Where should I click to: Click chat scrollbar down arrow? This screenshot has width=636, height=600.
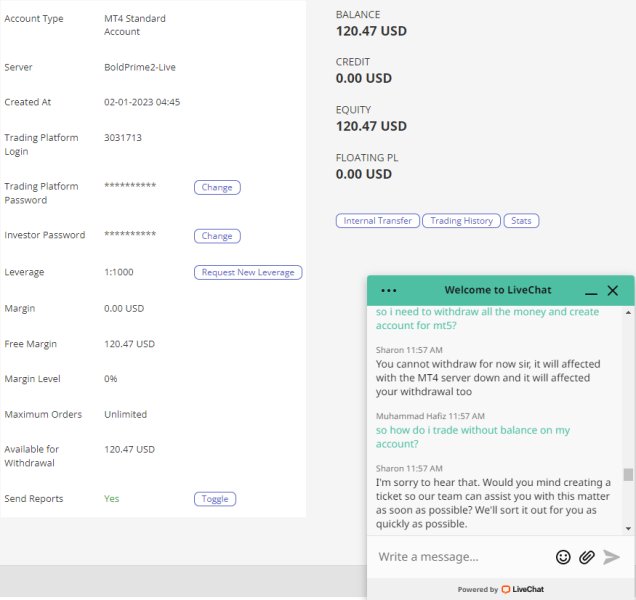click(x=628, y=528)
